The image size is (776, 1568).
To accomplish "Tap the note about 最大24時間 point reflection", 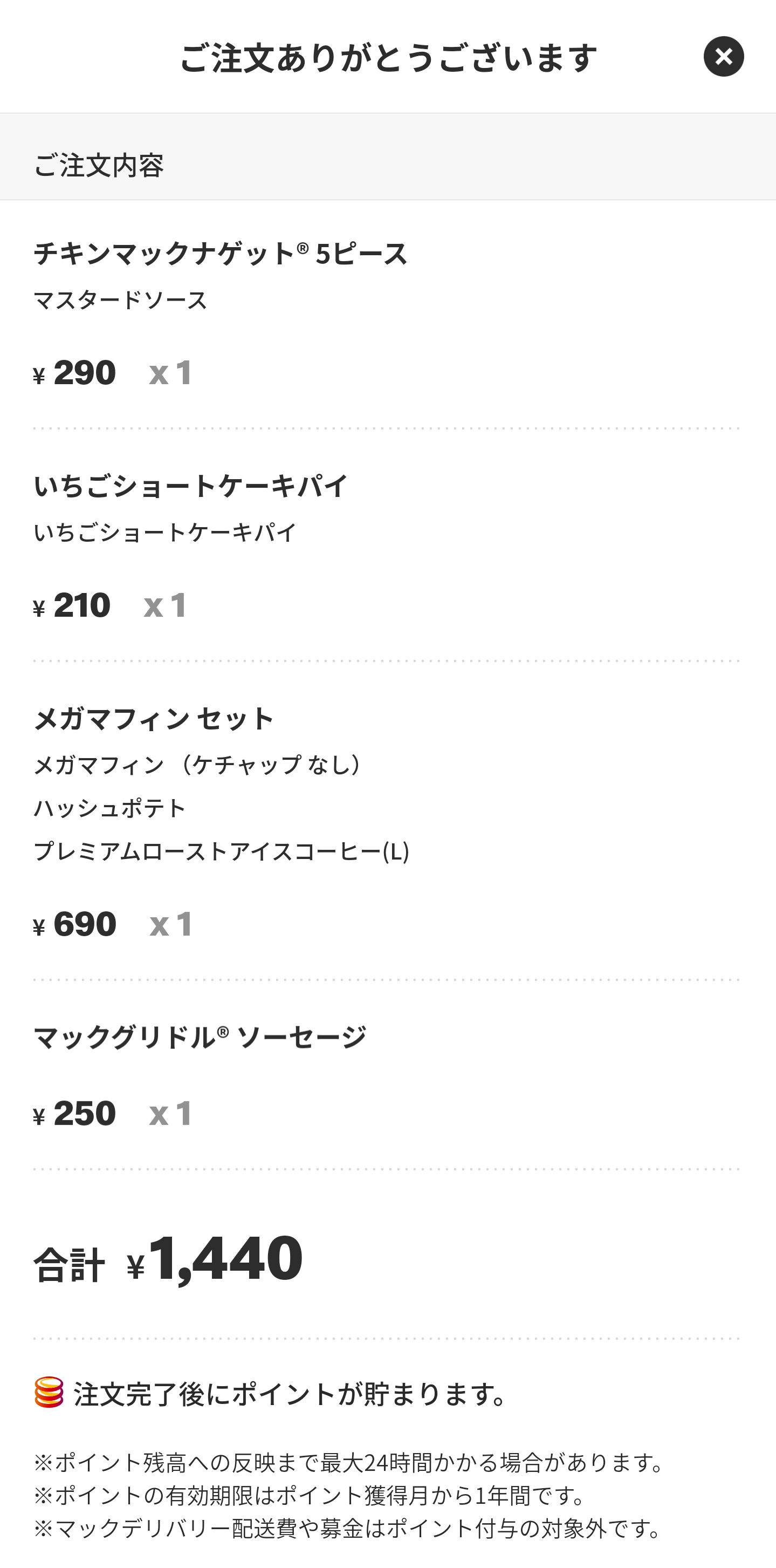I will (348, 1462).
